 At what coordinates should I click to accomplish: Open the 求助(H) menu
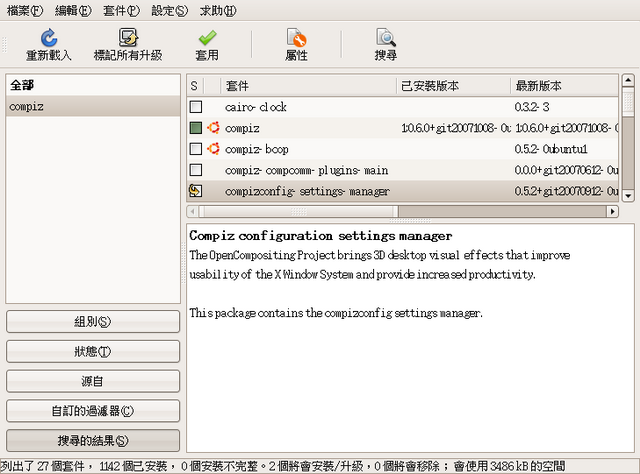point(218,11)
